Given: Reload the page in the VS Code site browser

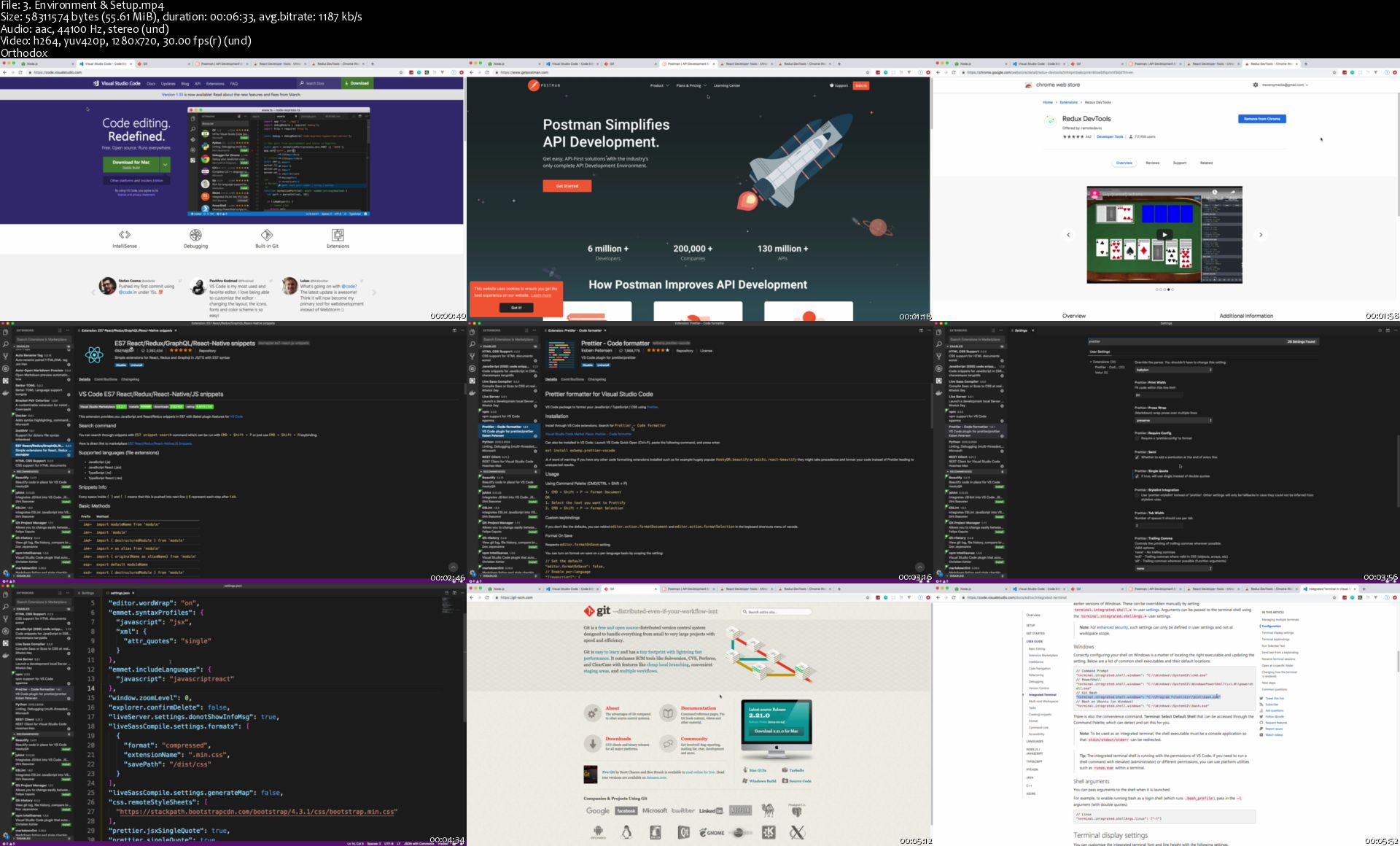Looking at the screenshot, I should click(x=20, y=72).
